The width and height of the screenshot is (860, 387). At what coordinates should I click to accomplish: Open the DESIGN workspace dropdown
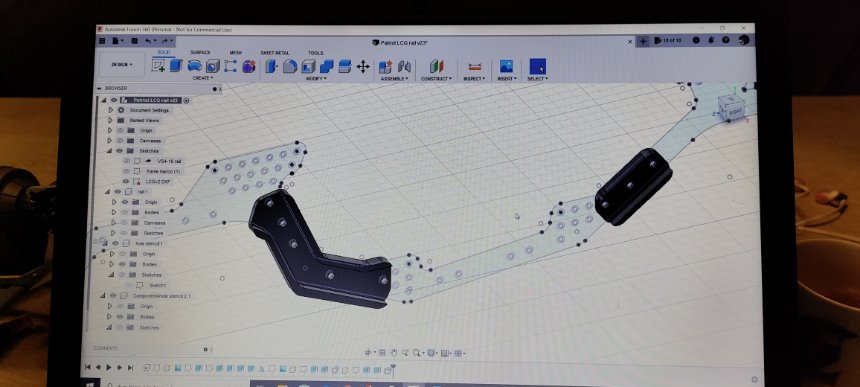(x=122, y=65)
